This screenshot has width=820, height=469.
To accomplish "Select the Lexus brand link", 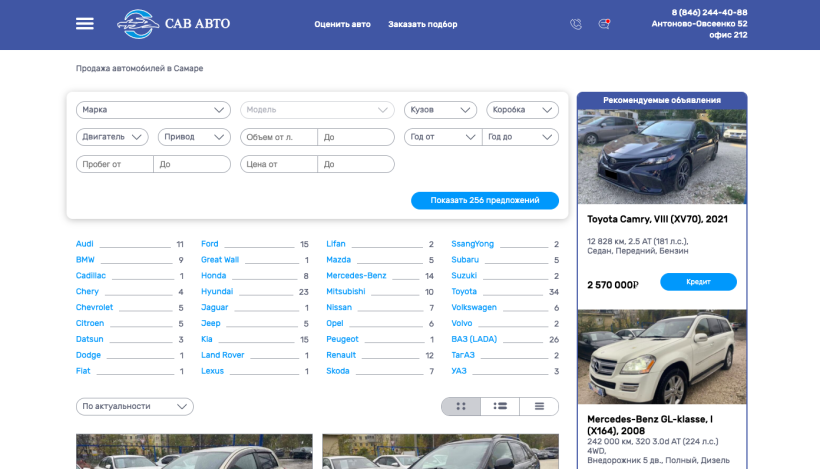I will (212, 371).
